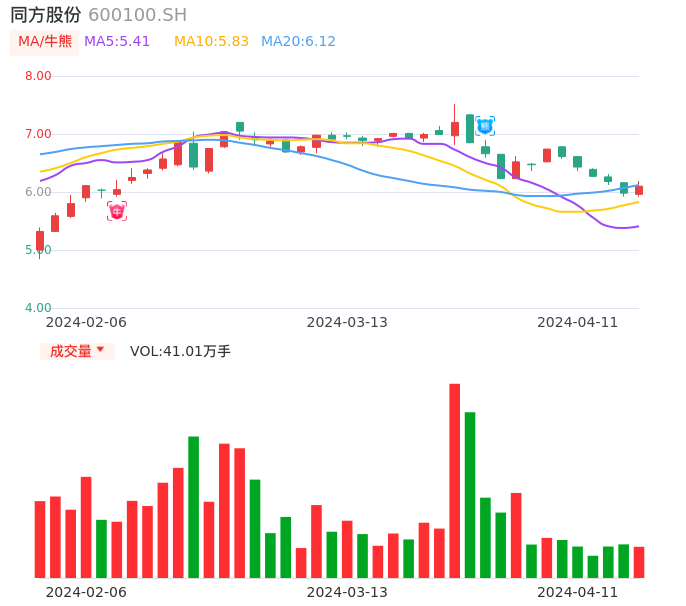
Task: Click the stock name 同方股份
Action: point(46,15)
